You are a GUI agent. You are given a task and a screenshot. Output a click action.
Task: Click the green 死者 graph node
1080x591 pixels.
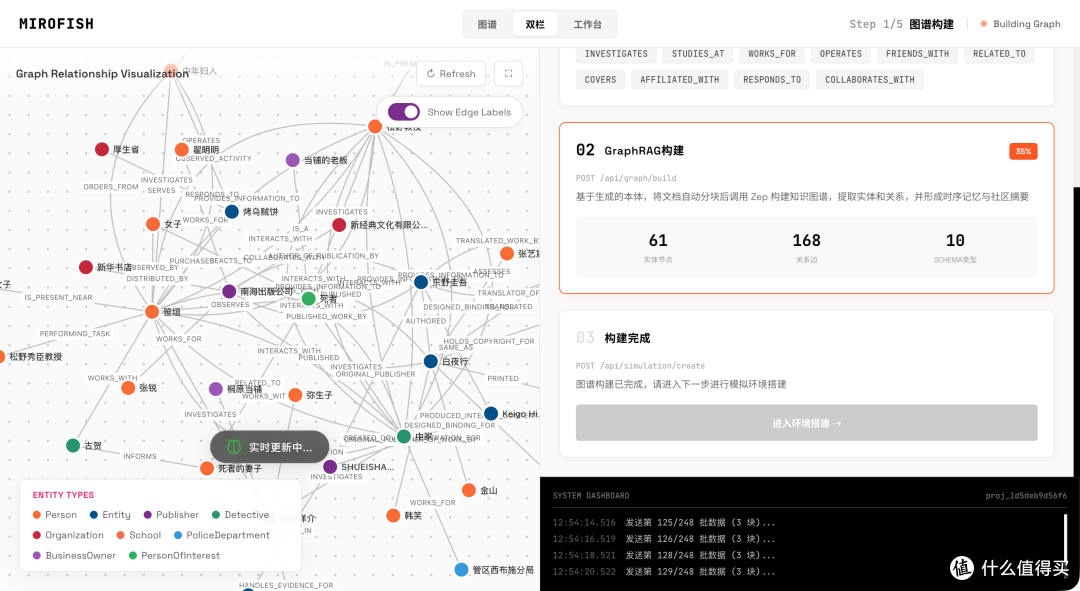tap(309, 299)
